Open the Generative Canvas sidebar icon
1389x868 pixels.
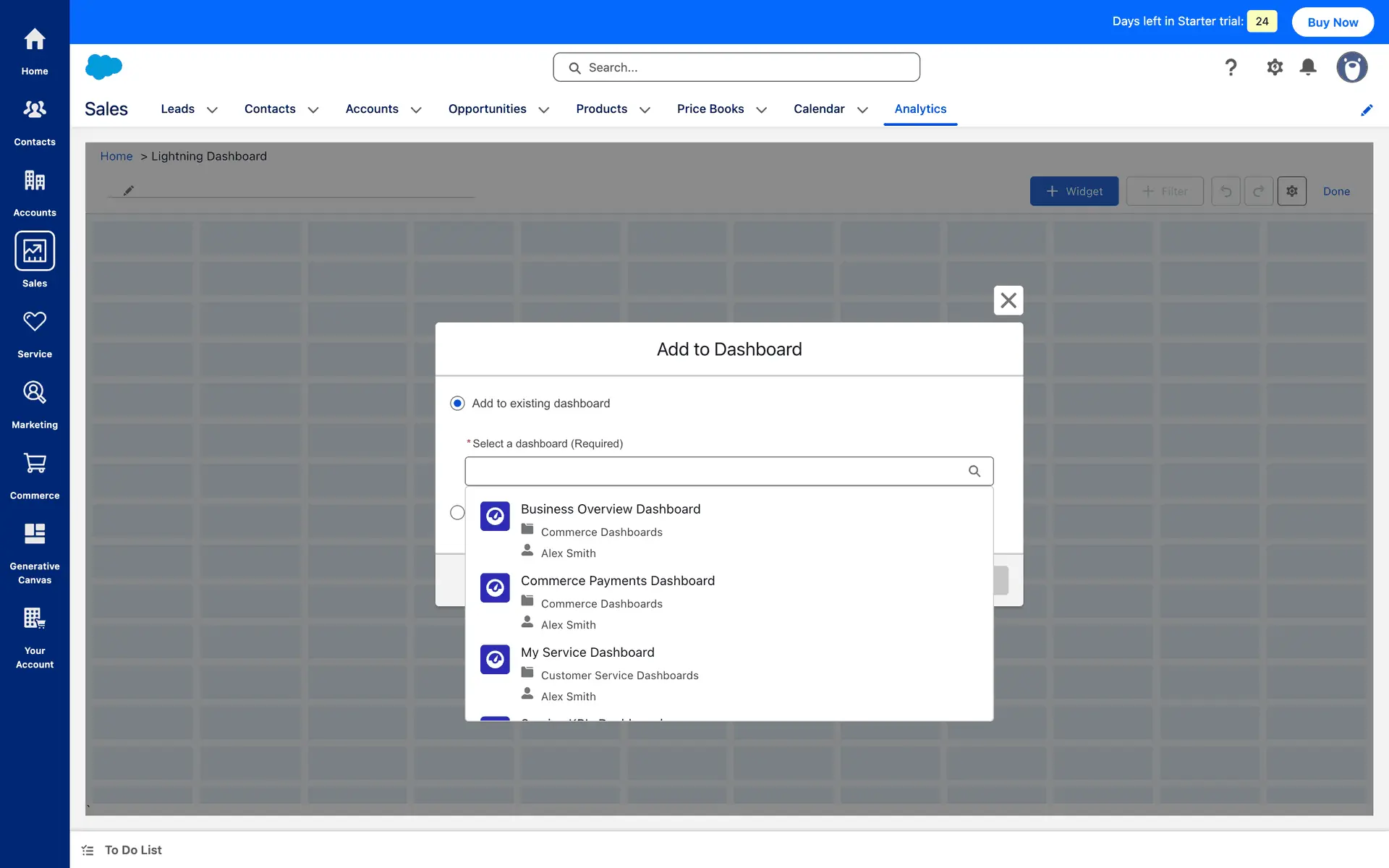[x=35, y=535]
